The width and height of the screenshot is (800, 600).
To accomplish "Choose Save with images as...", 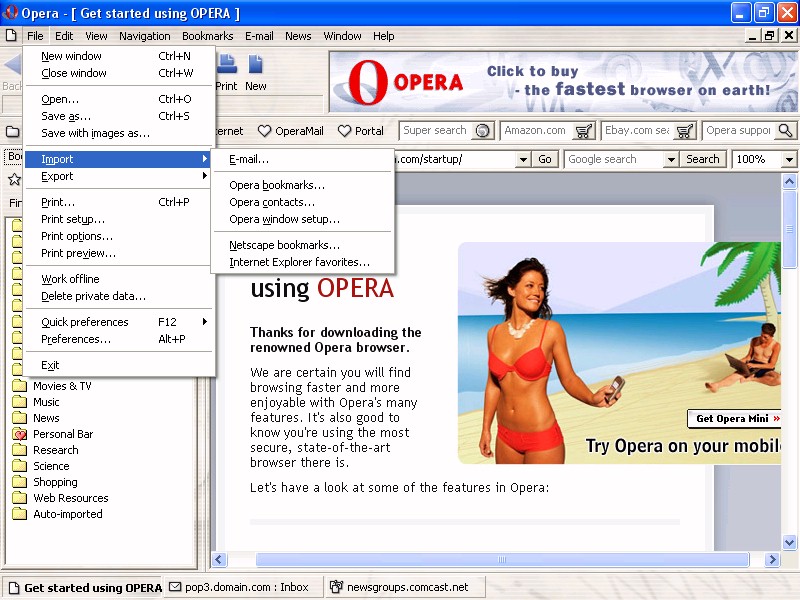I will pos(119,133).
